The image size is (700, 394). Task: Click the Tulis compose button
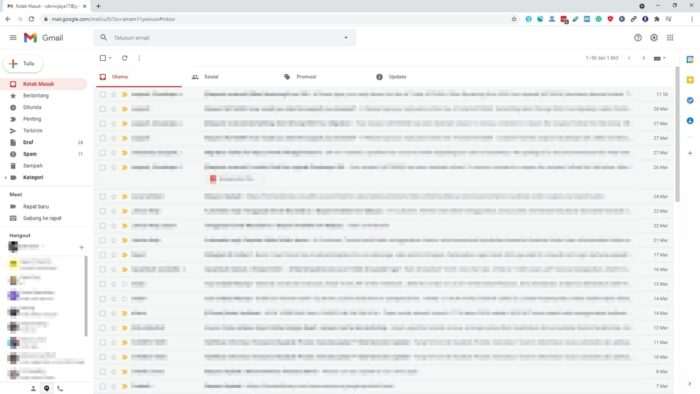[23, 64]
